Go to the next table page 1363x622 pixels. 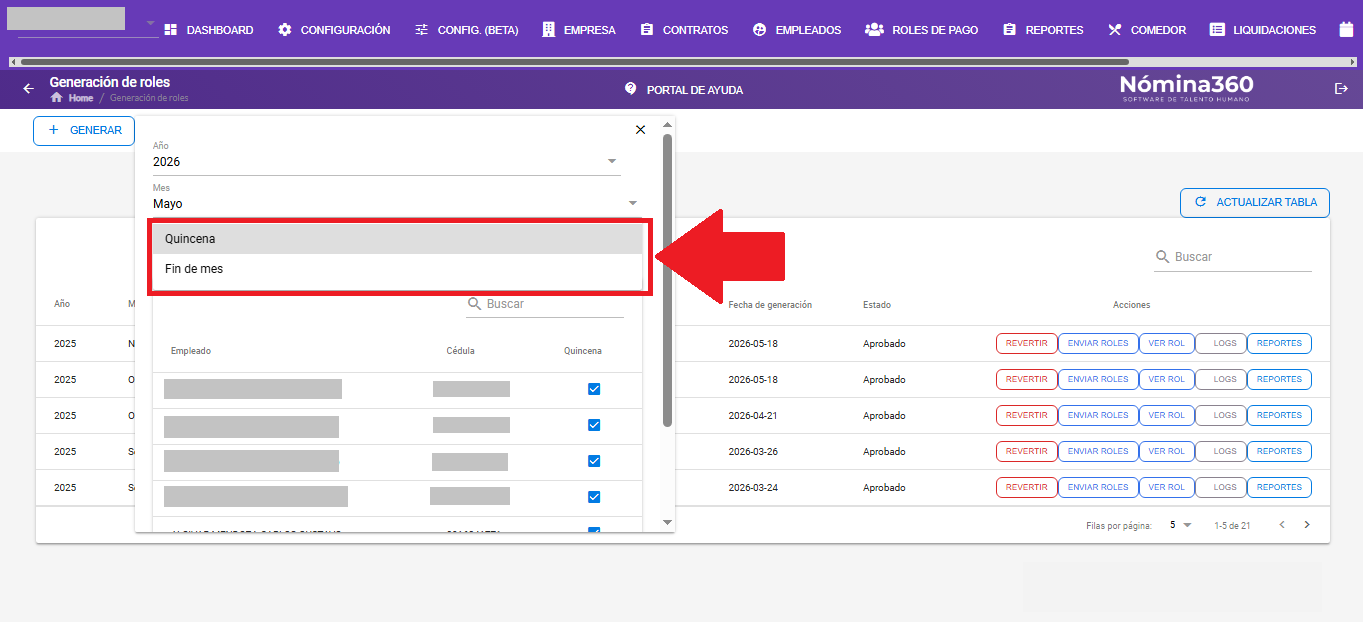coord(1306,525)
